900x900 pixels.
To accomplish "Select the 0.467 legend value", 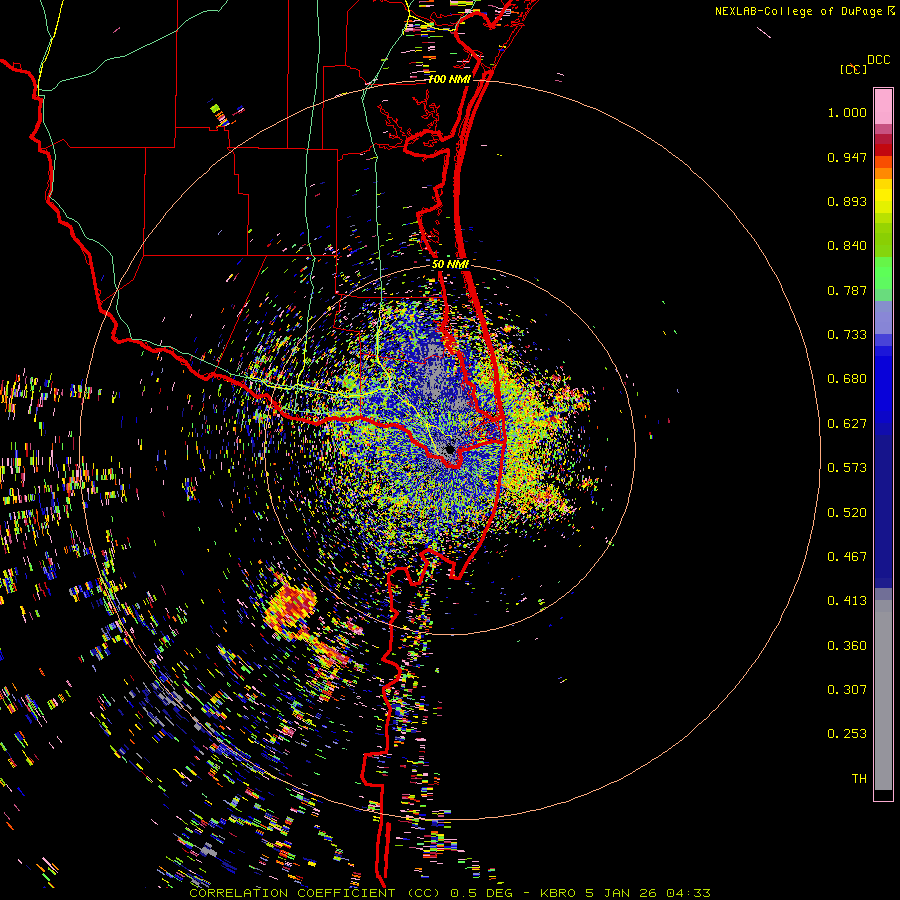I will point(847,557).
